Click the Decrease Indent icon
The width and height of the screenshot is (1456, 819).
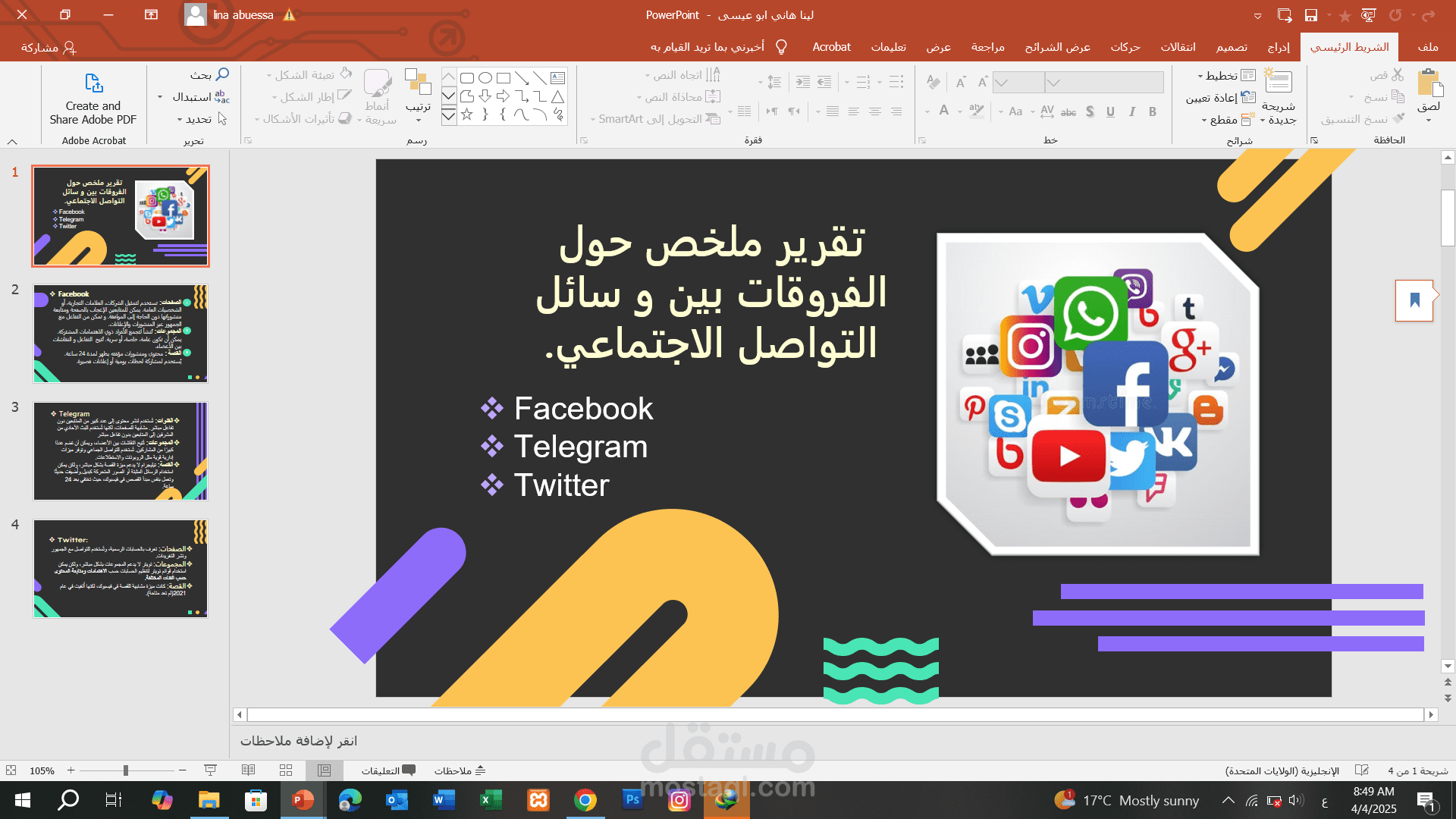click(824, 82)
